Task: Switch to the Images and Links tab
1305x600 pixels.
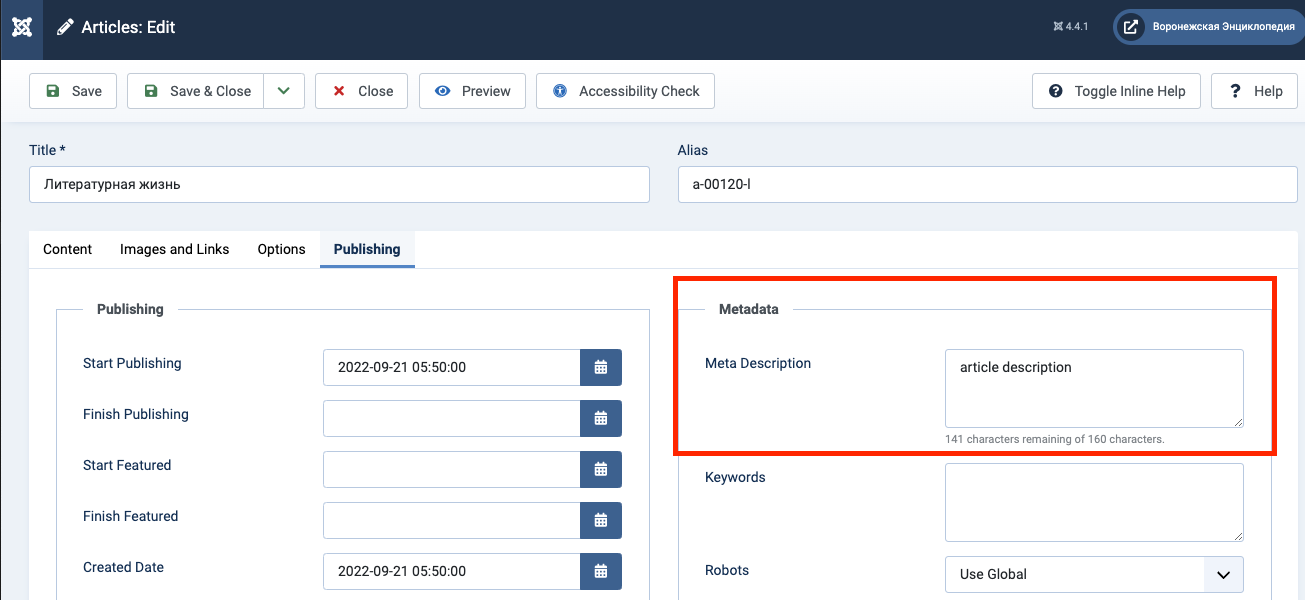Action: 174,249
